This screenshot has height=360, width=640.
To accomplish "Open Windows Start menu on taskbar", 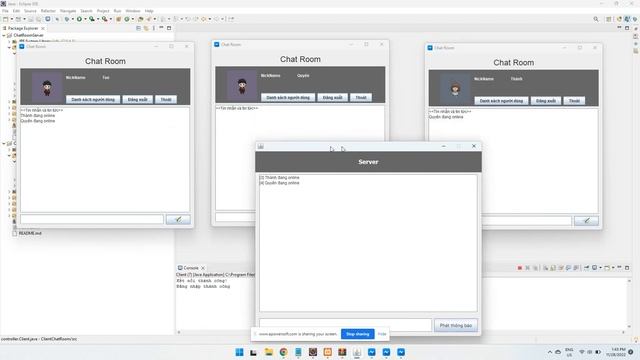I will (x=239, y=352).
